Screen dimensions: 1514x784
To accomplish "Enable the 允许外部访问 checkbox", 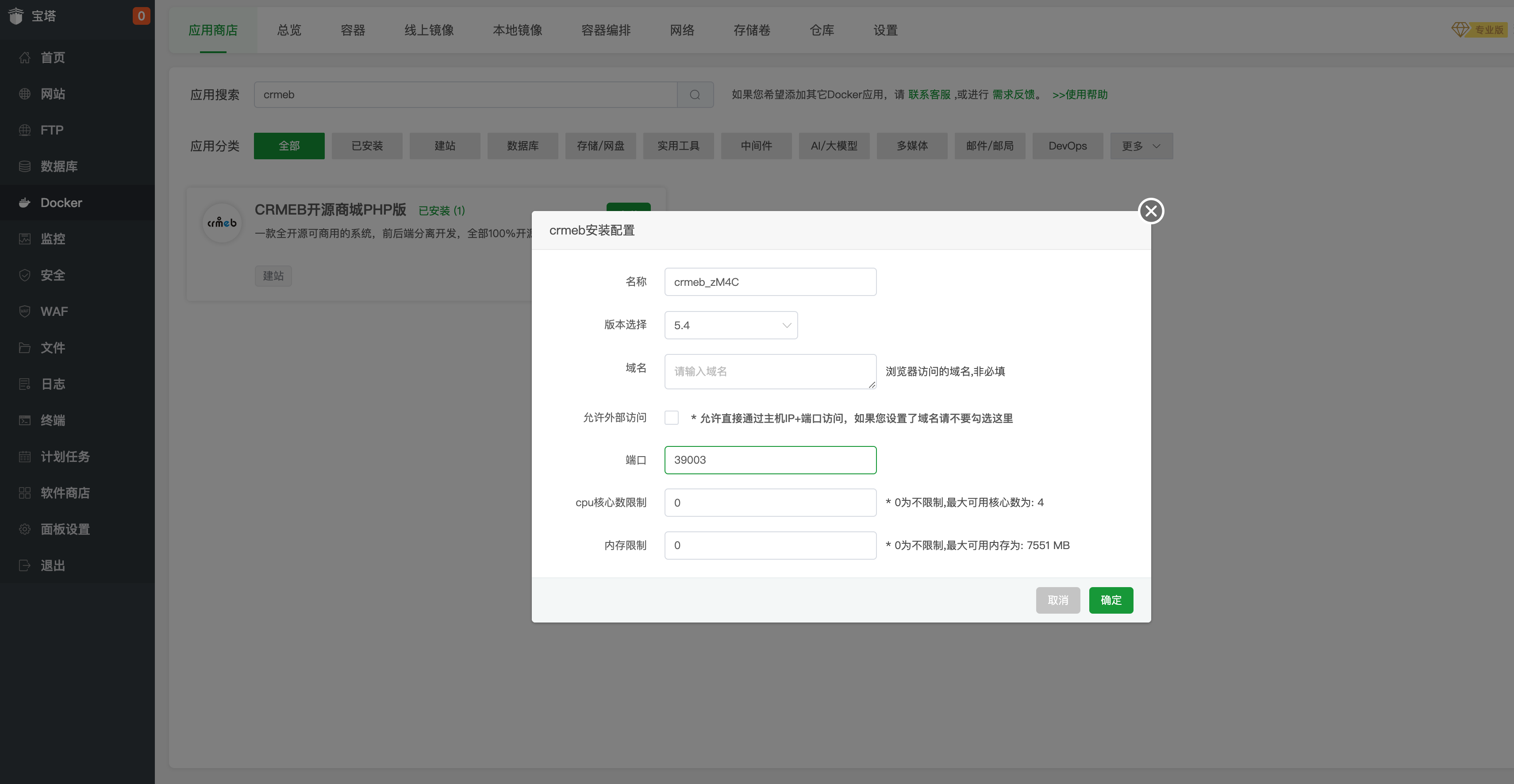I will click(671, 418).
